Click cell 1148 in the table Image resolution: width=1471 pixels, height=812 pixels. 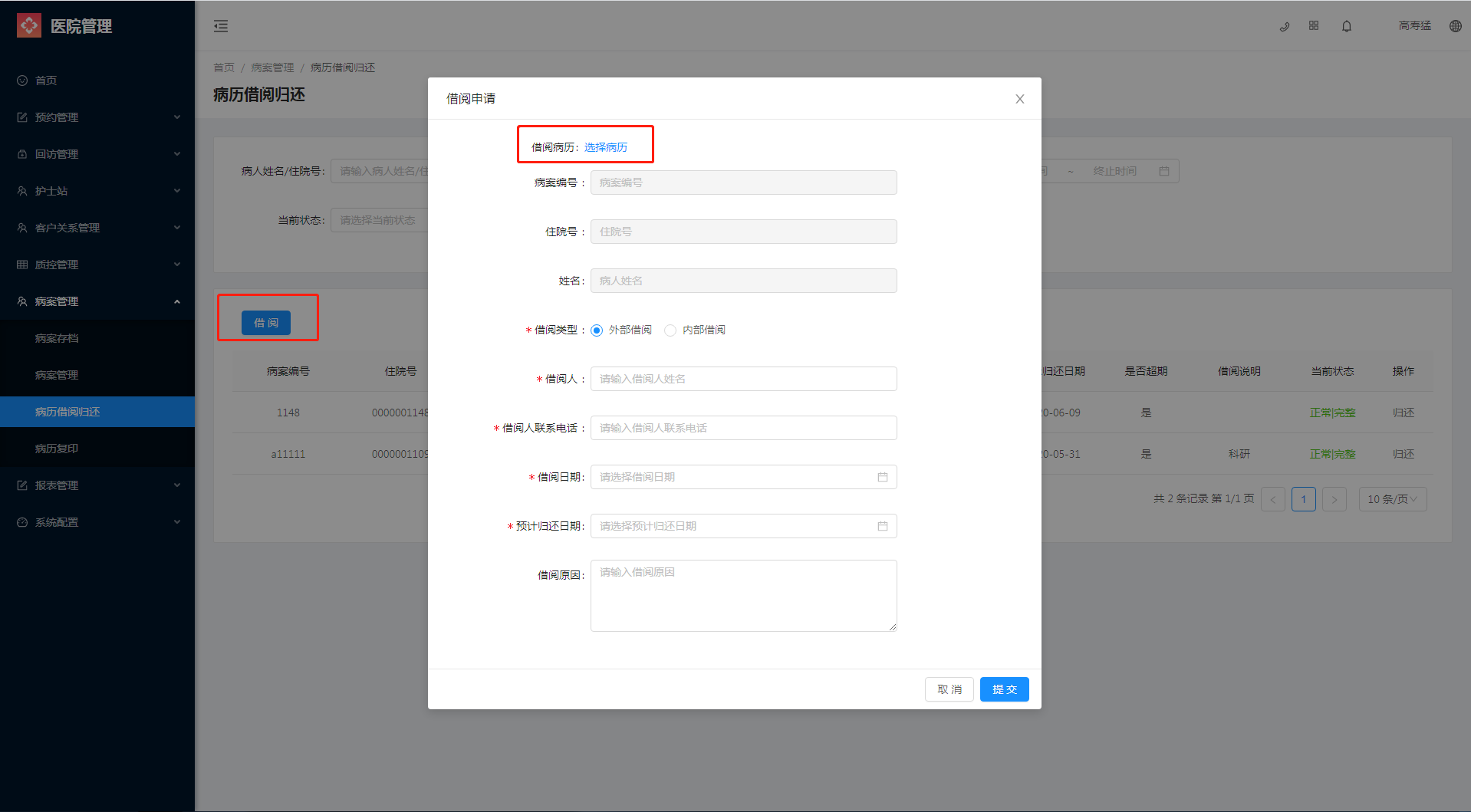(x=288, y=413)
